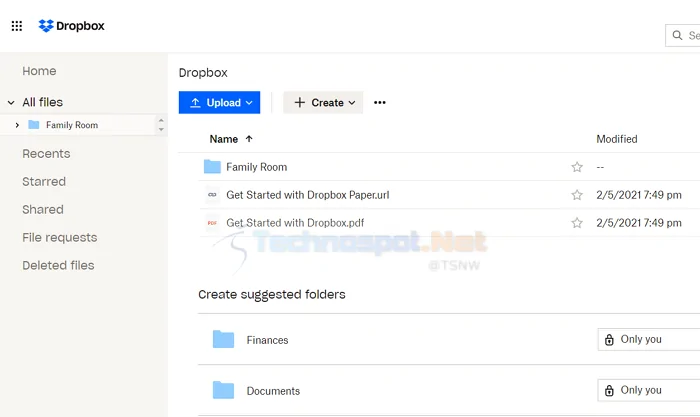Click the Documents suggested folder name

(273, 391)
